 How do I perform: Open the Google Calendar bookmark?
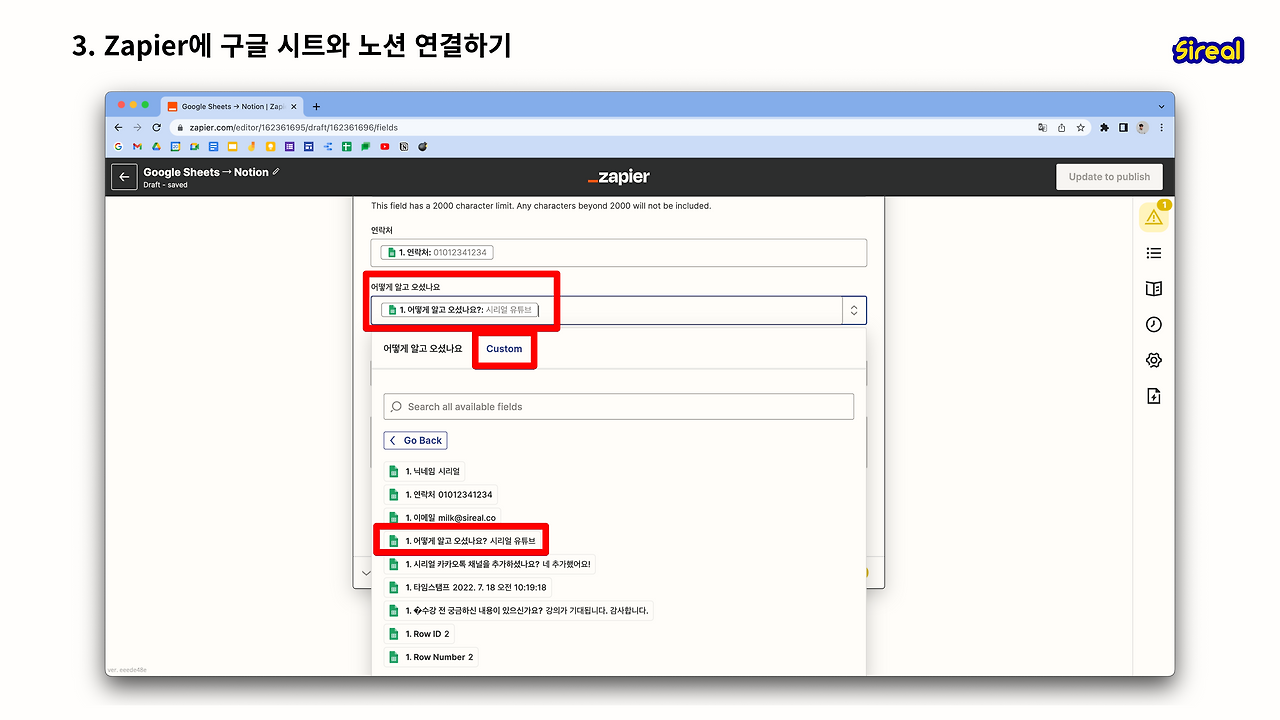pos(175,147)
